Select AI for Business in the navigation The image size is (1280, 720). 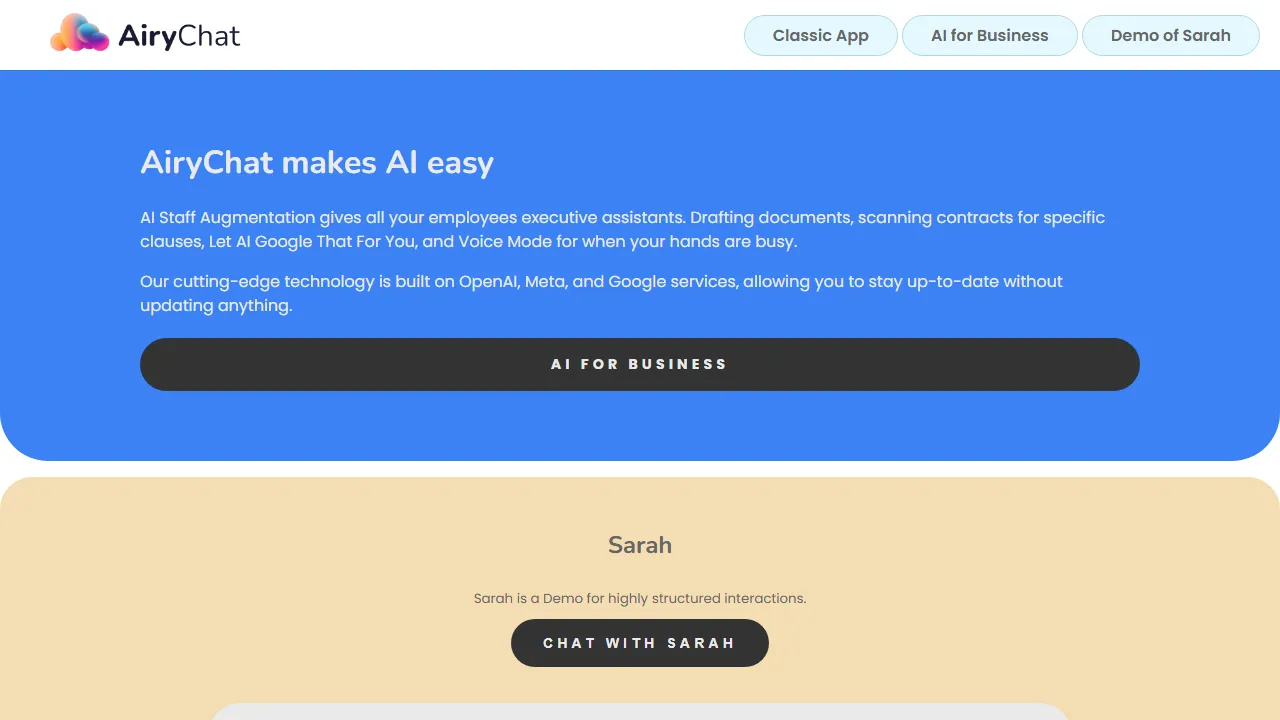tap(989, 35)
